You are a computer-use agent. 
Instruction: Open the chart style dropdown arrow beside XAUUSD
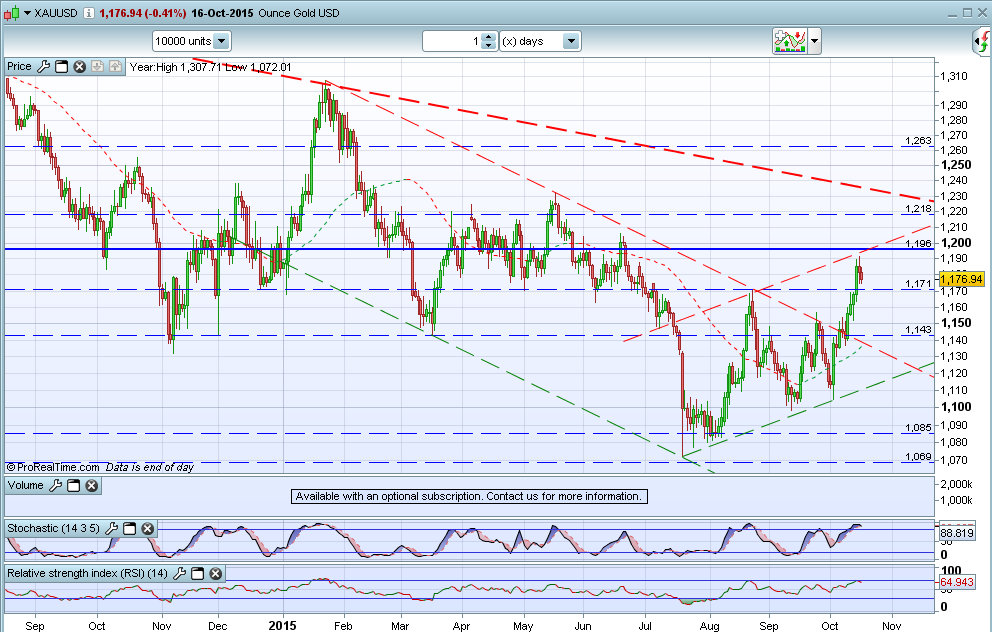pos(27,13)
